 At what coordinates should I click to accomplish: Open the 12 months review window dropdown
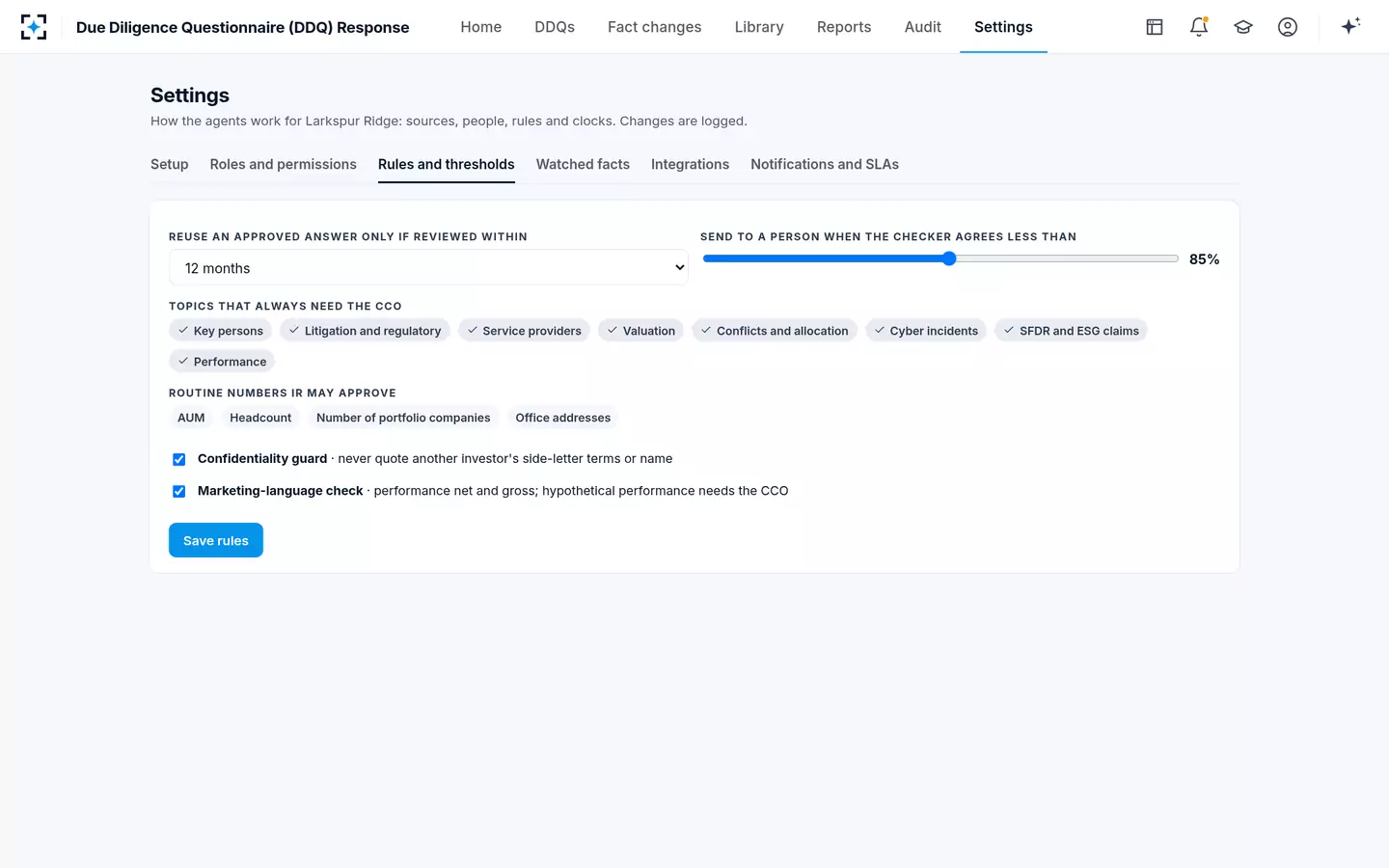click(x=428, y=268)
